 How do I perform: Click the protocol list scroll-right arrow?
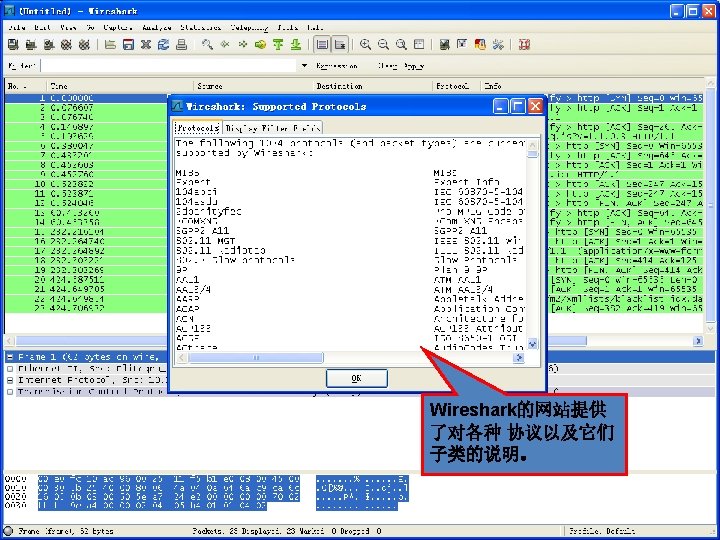pyautogui.click(x=519, y=357)
